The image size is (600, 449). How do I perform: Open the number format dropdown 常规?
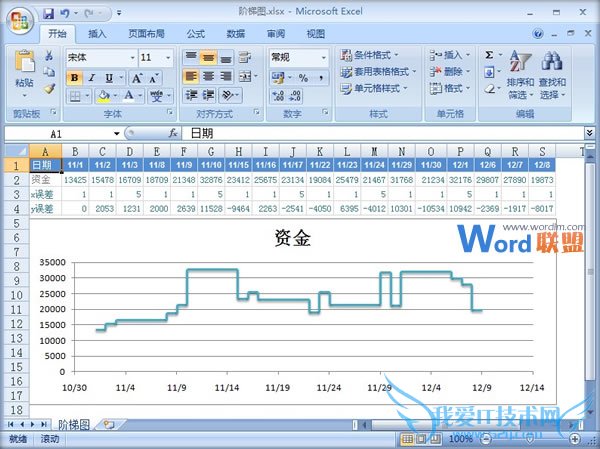tap(324, 58)
